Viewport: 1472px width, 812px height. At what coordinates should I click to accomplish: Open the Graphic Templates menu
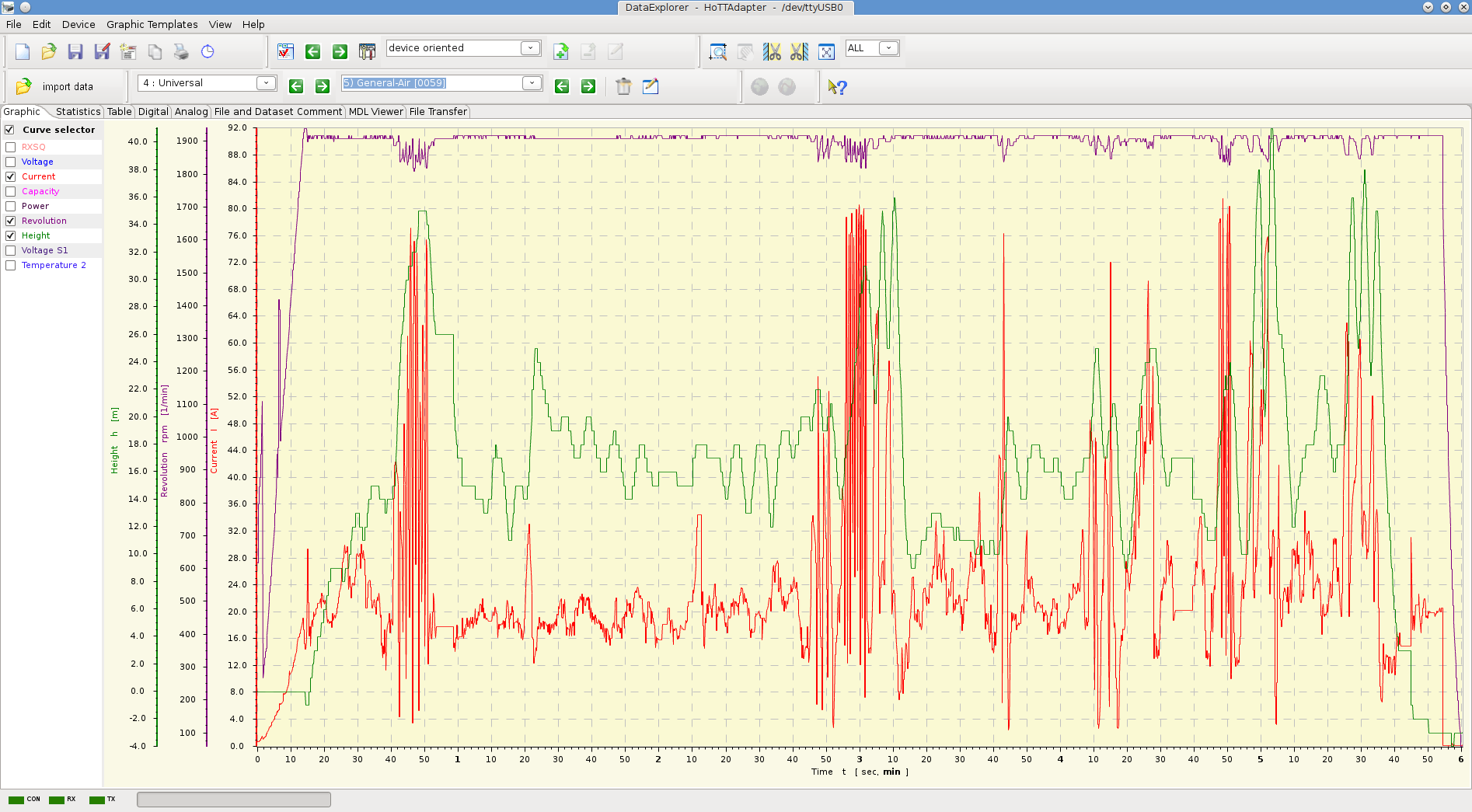[x=152, y=24]
